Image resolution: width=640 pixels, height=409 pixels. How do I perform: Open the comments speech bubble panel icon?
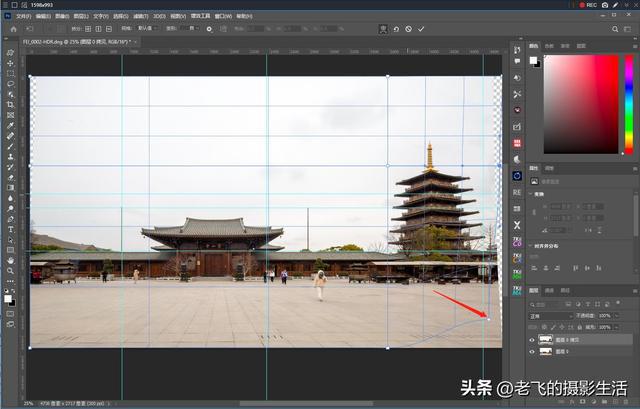tap(517, 61)
